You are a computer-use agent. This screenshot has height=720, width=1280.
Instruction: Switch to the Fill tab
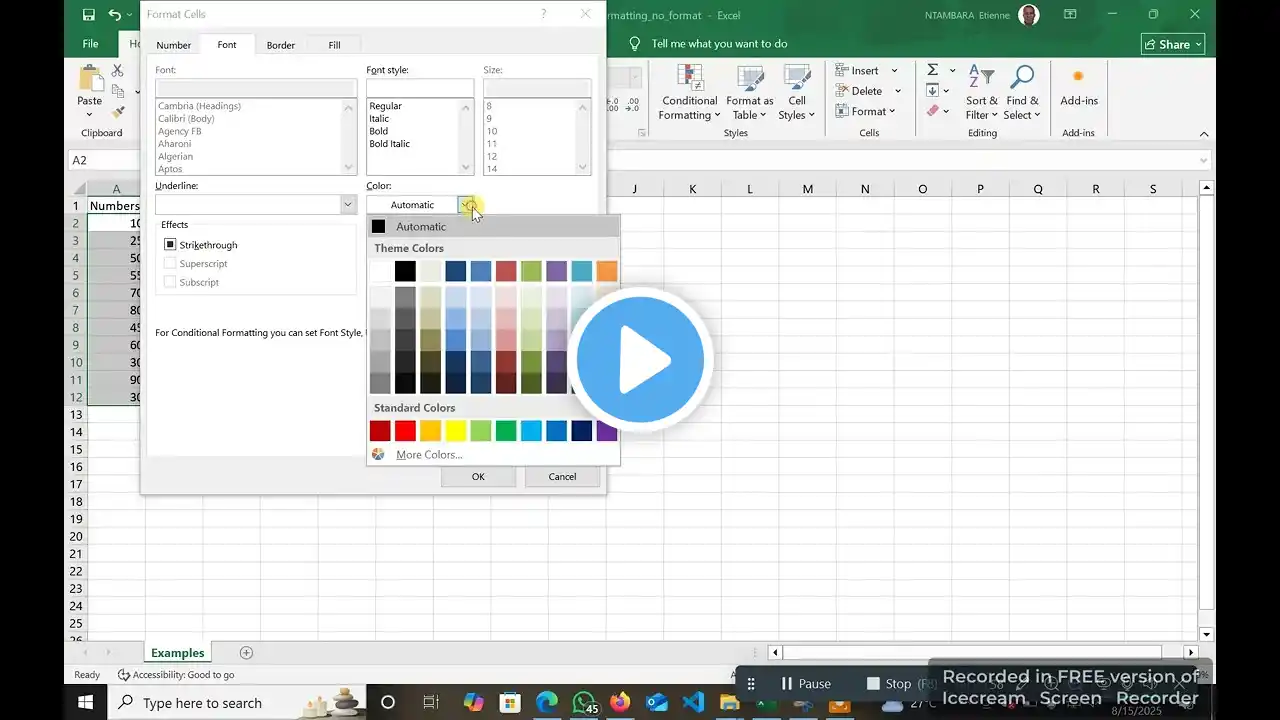334,45
